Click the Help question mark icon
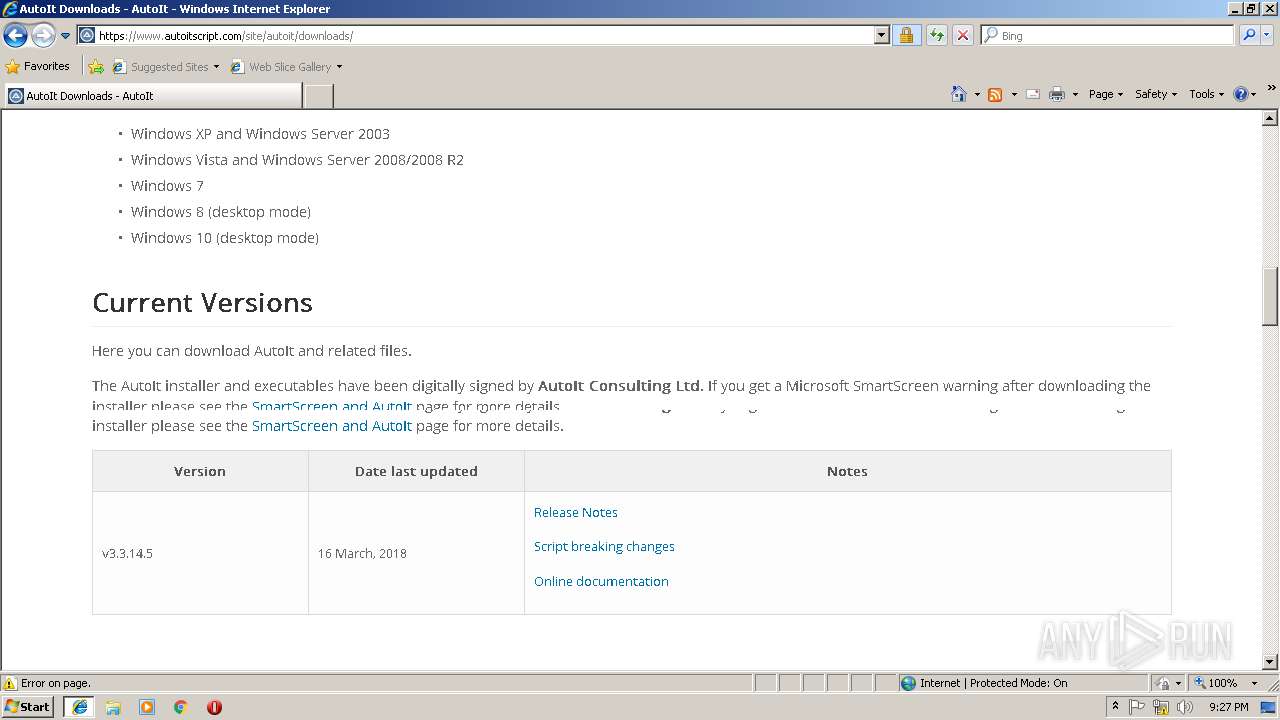The width and height of the screenshot is (1280, 720). click(1241, 94)
